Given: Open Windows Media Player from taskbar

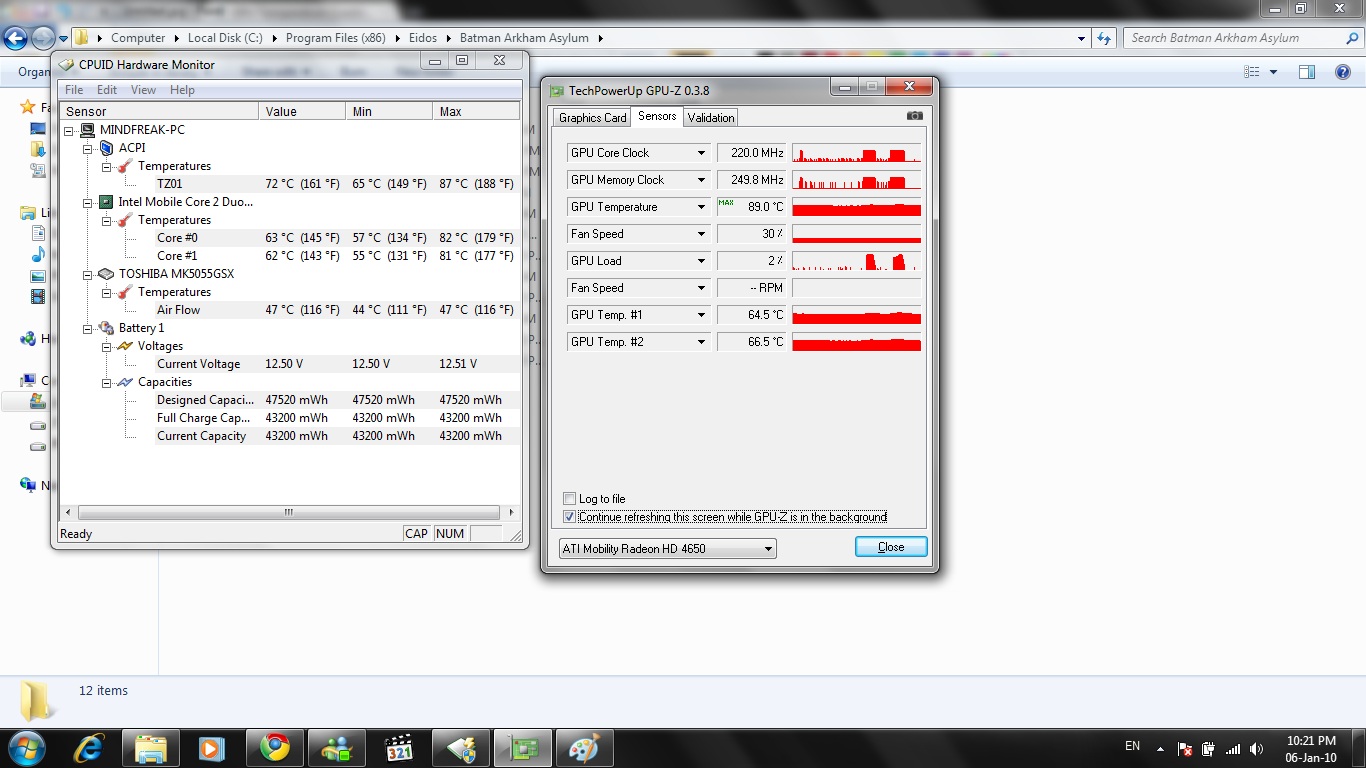Looking at the screenshot, I should click(211, 748).
